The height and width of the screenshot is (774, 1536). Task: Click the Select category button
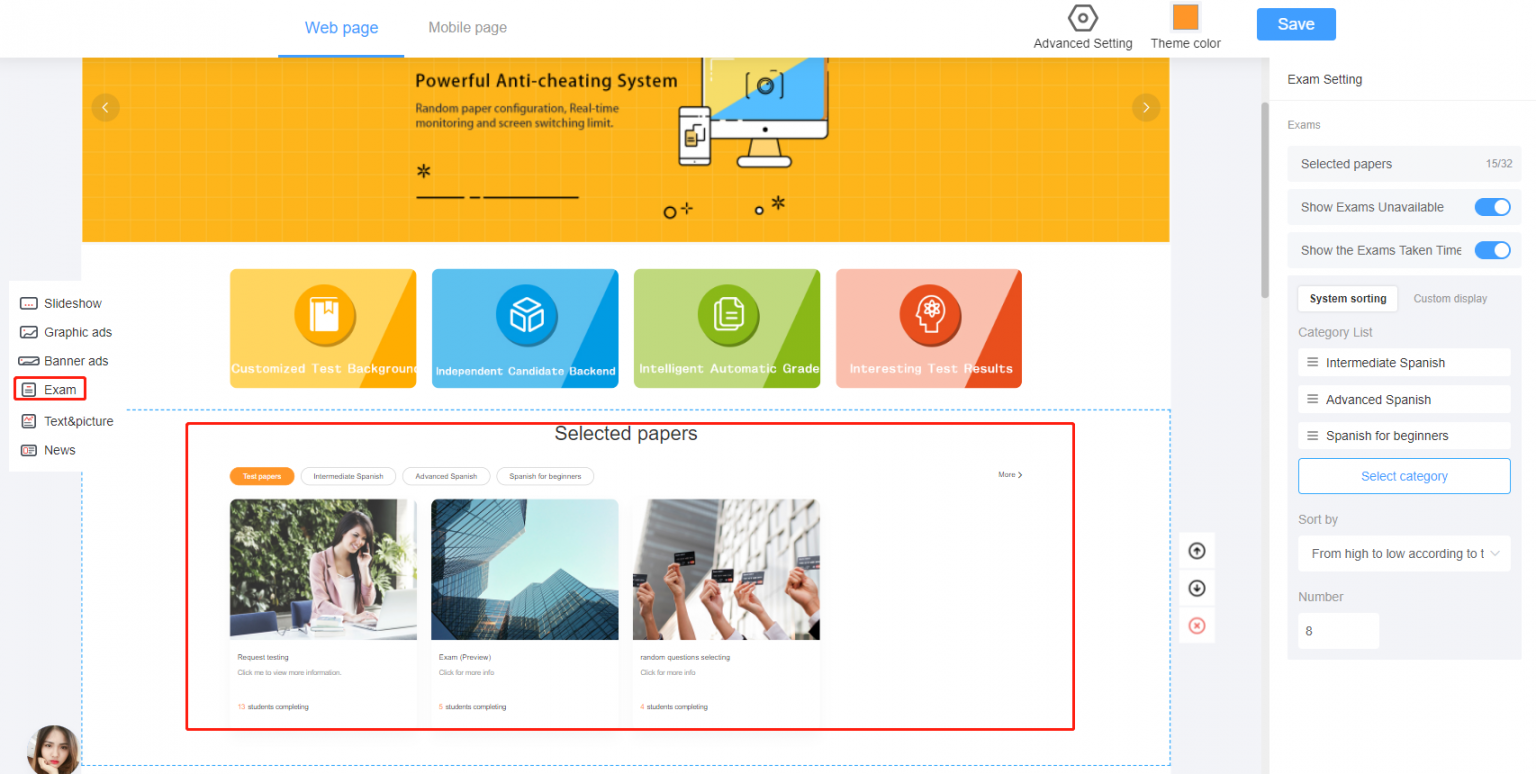[1404, 476]
